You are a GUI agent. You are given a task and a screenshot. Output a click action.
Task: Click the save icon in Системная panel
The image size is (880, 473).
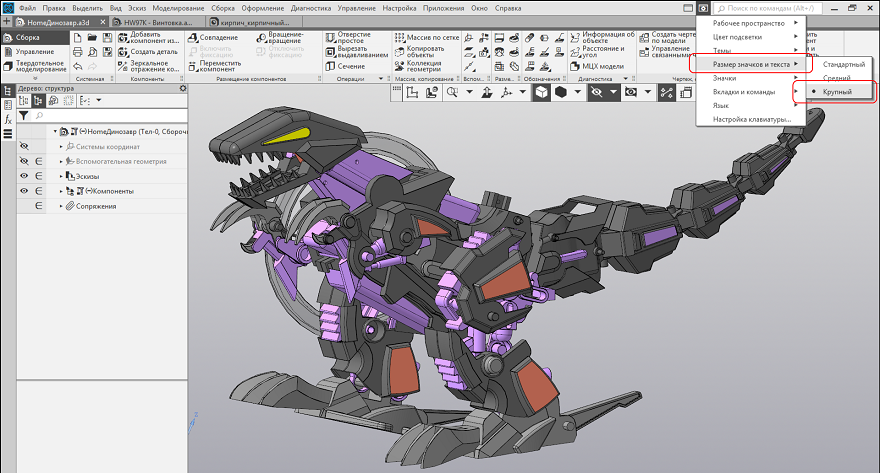point(107,38)
